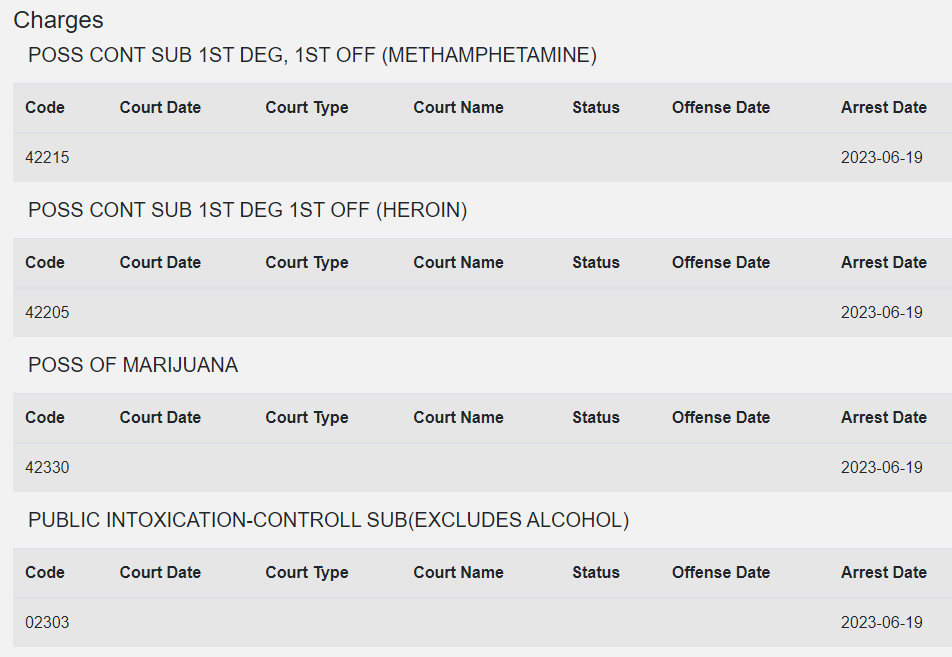Click Arrest Date header in methamphetamine table
The height and width of the screenshot is (657, 952).
883,107
